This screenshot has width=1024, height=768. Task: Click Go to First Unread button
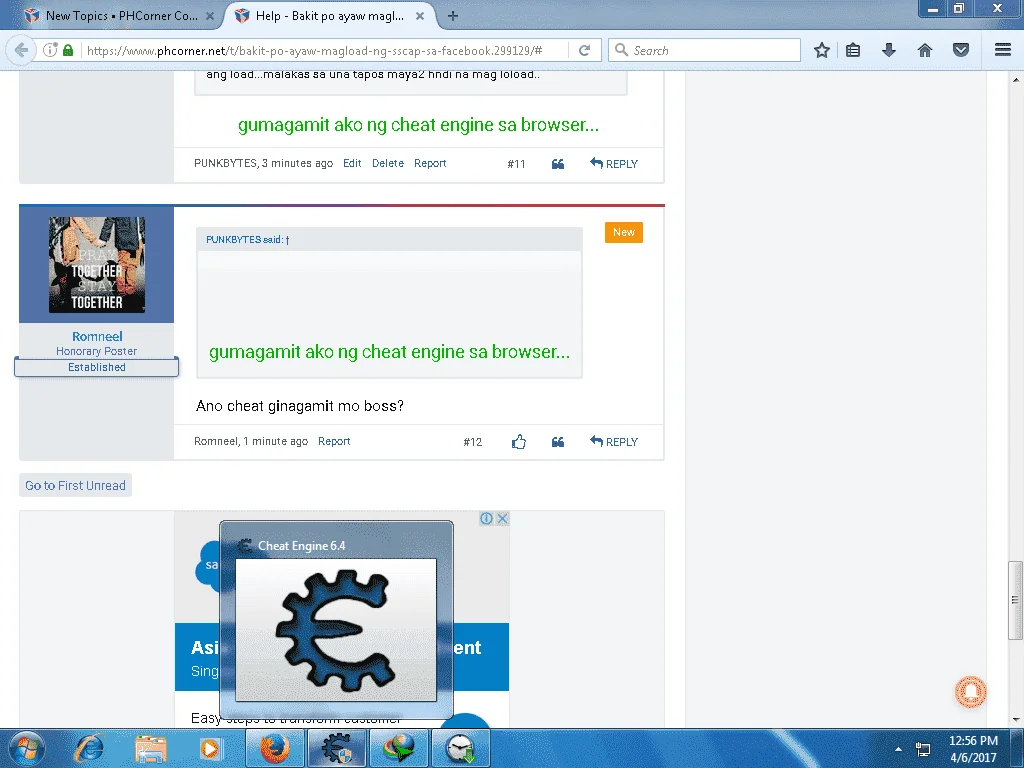click(75, 485)
